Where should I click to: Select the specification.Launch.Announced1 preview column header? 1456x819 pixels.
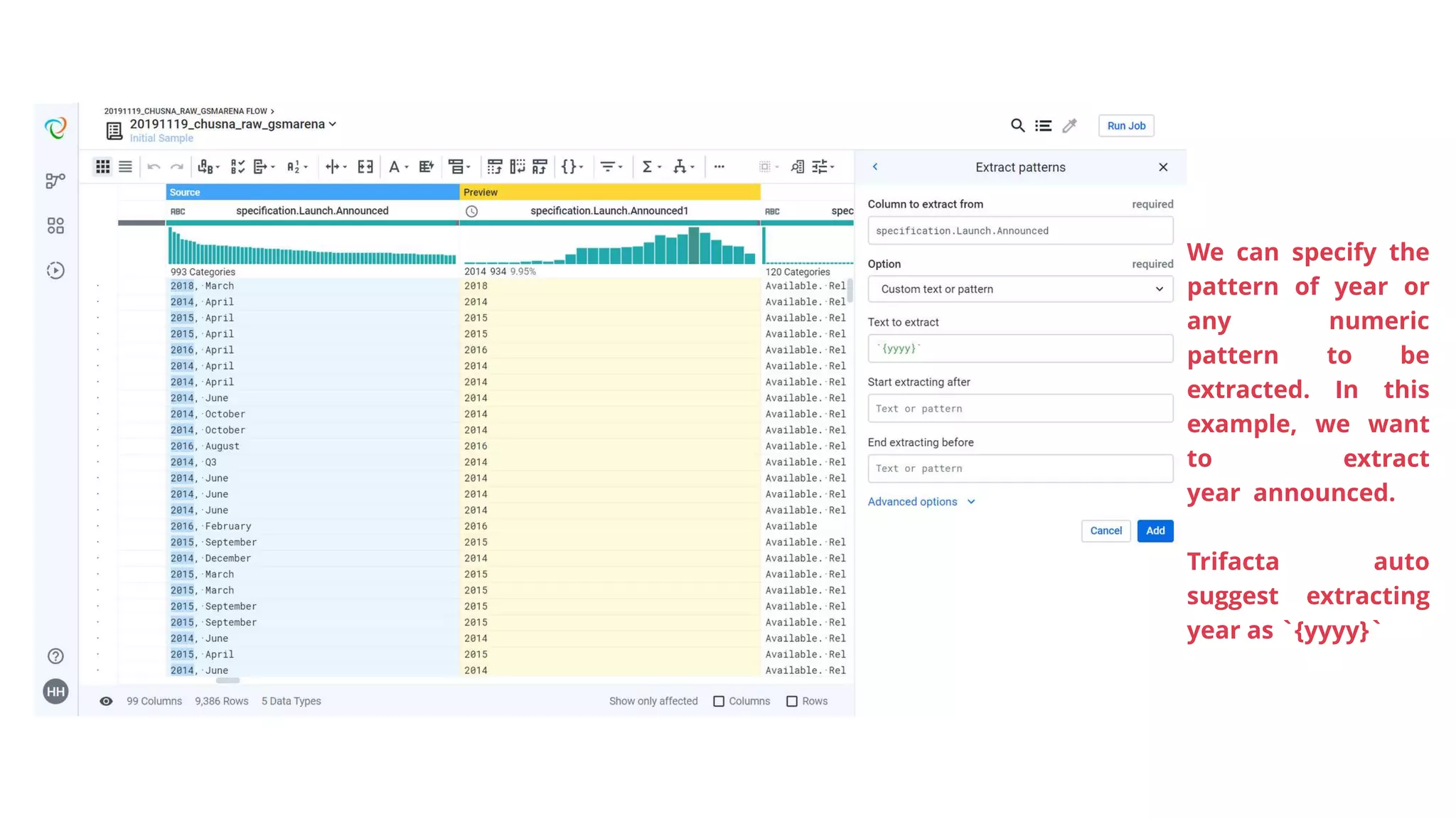point(609,211)
